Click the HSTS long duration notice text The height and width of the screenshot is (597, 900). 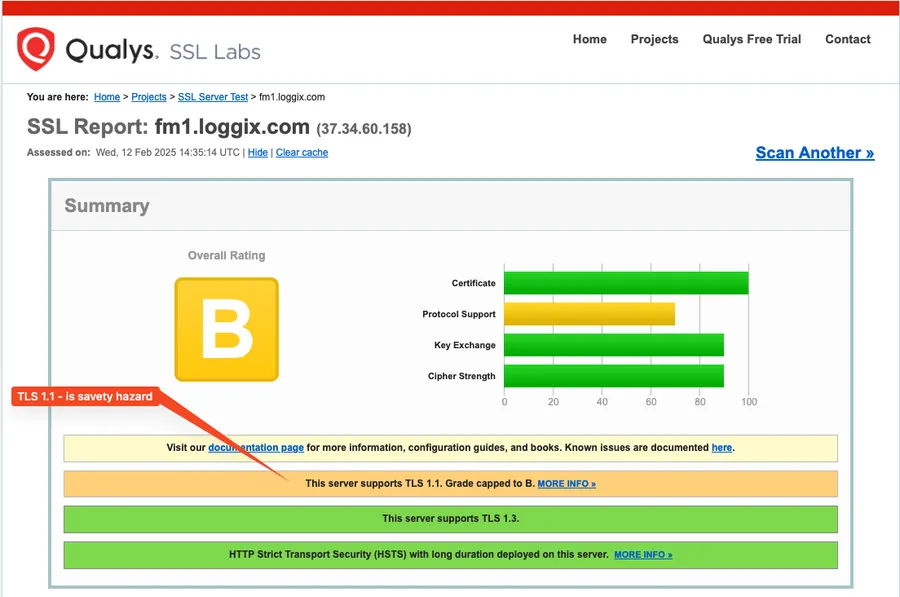point(418,555)
